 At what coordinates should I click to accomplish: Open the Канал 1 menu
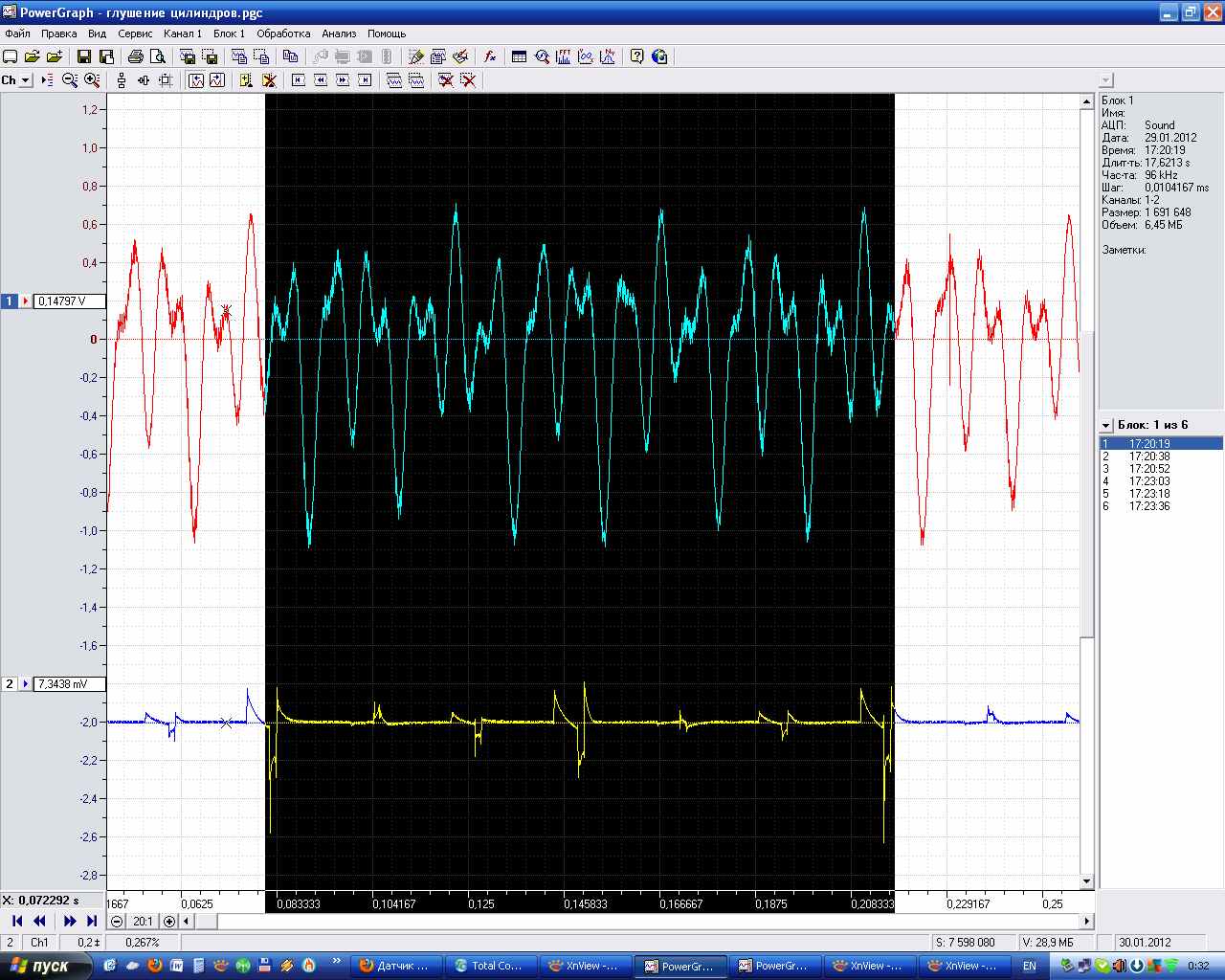tap(183, 33)
